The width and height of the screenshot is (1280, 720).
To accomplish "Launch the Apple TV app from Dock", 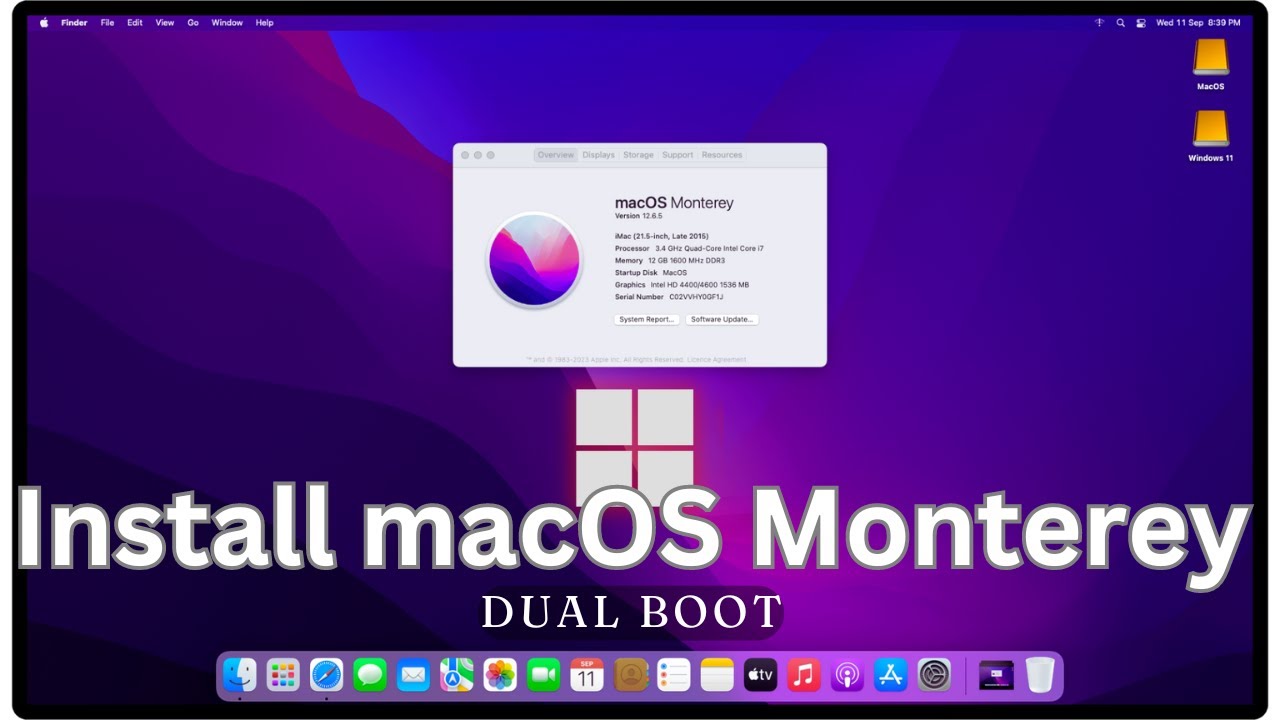I will coord(761,675).
